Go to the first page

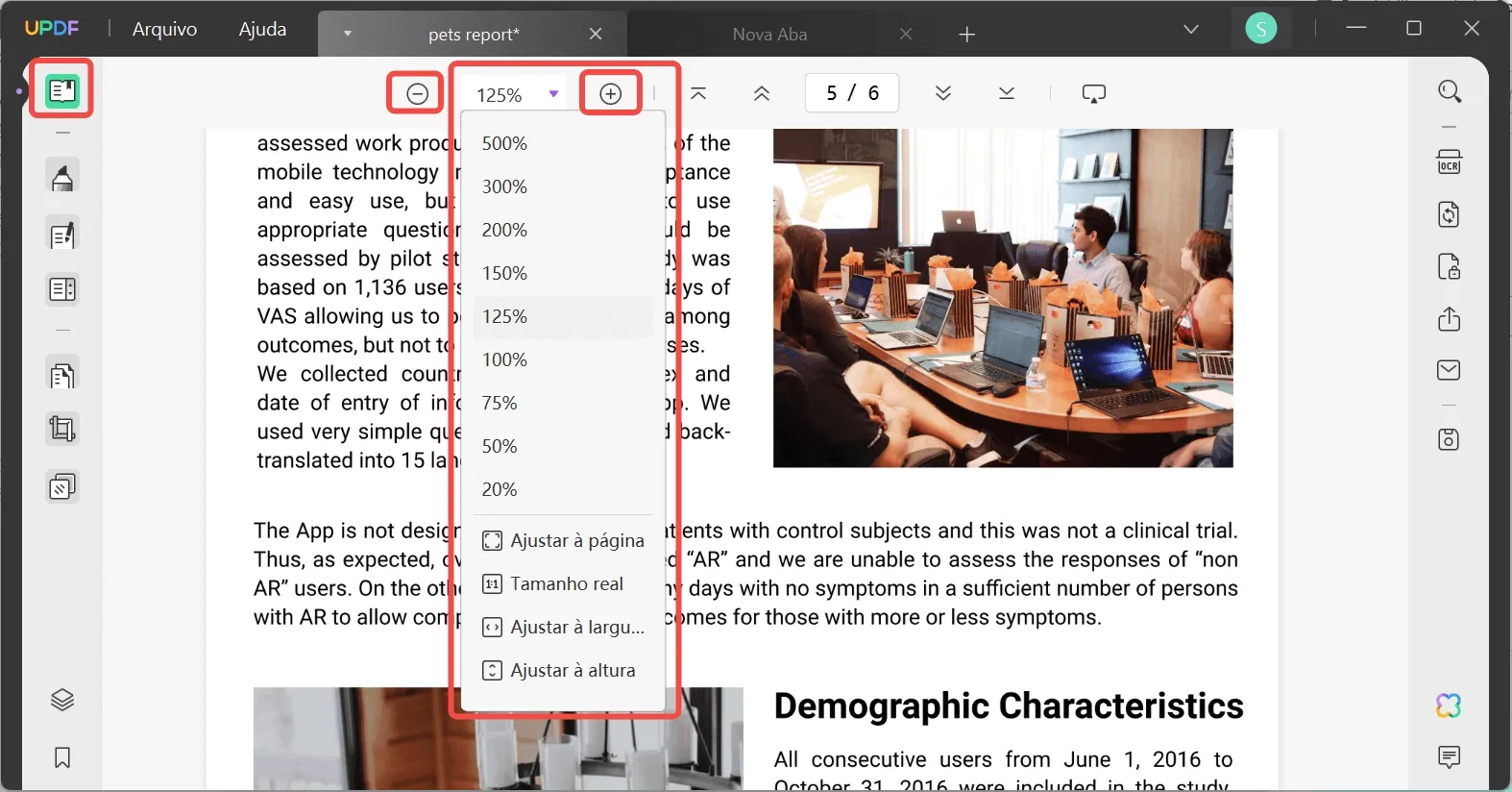pos(698,93)
